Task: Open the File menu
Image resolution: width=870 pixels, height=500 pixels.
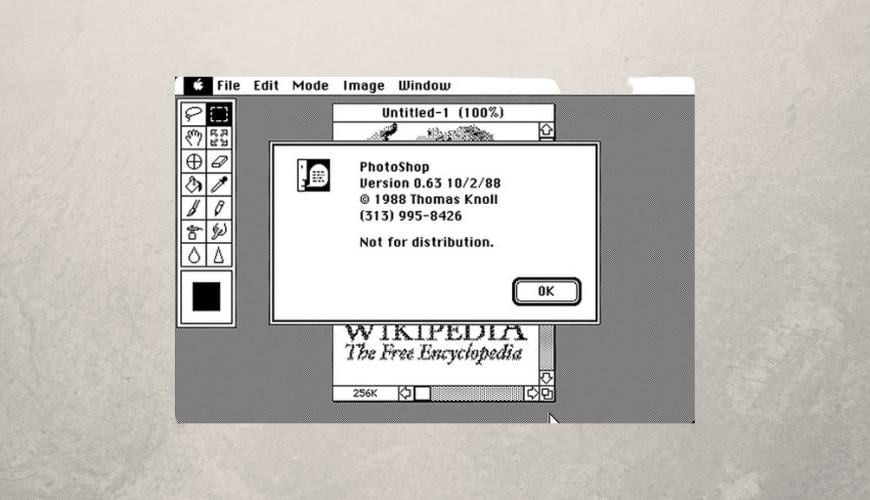Action: click(x=229, y=85)
